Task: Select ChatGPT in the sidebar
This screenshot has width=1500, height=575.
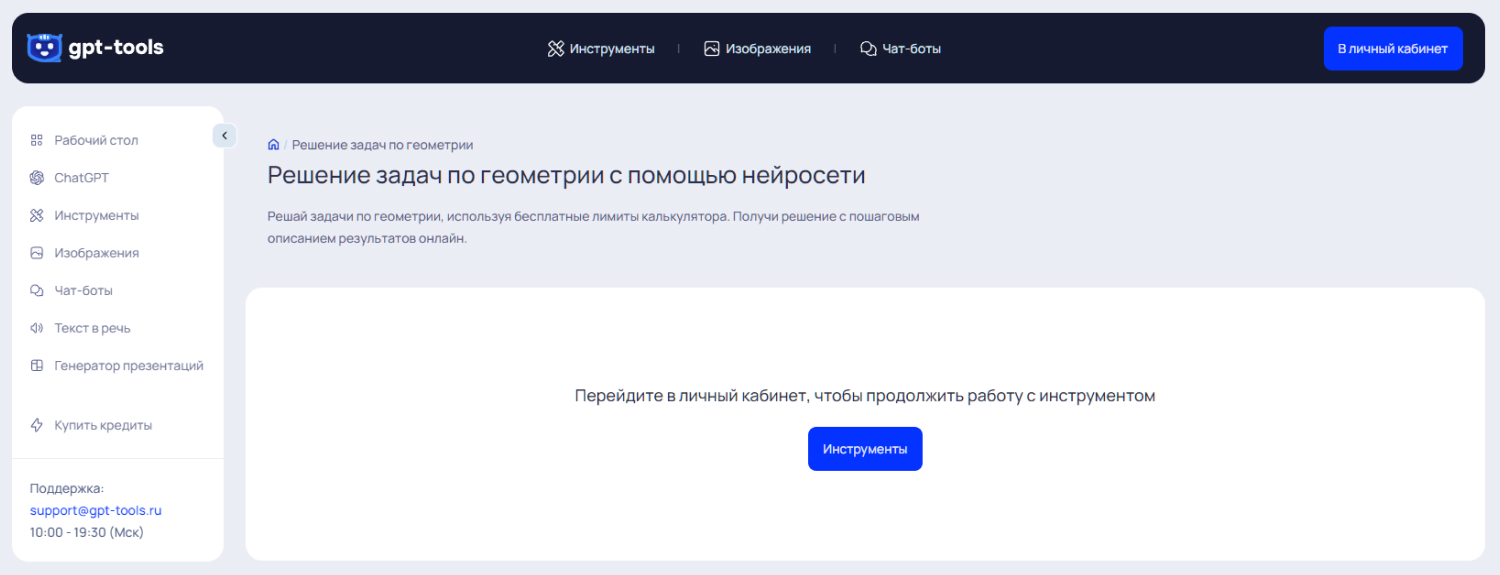Action: pos(82,178)
